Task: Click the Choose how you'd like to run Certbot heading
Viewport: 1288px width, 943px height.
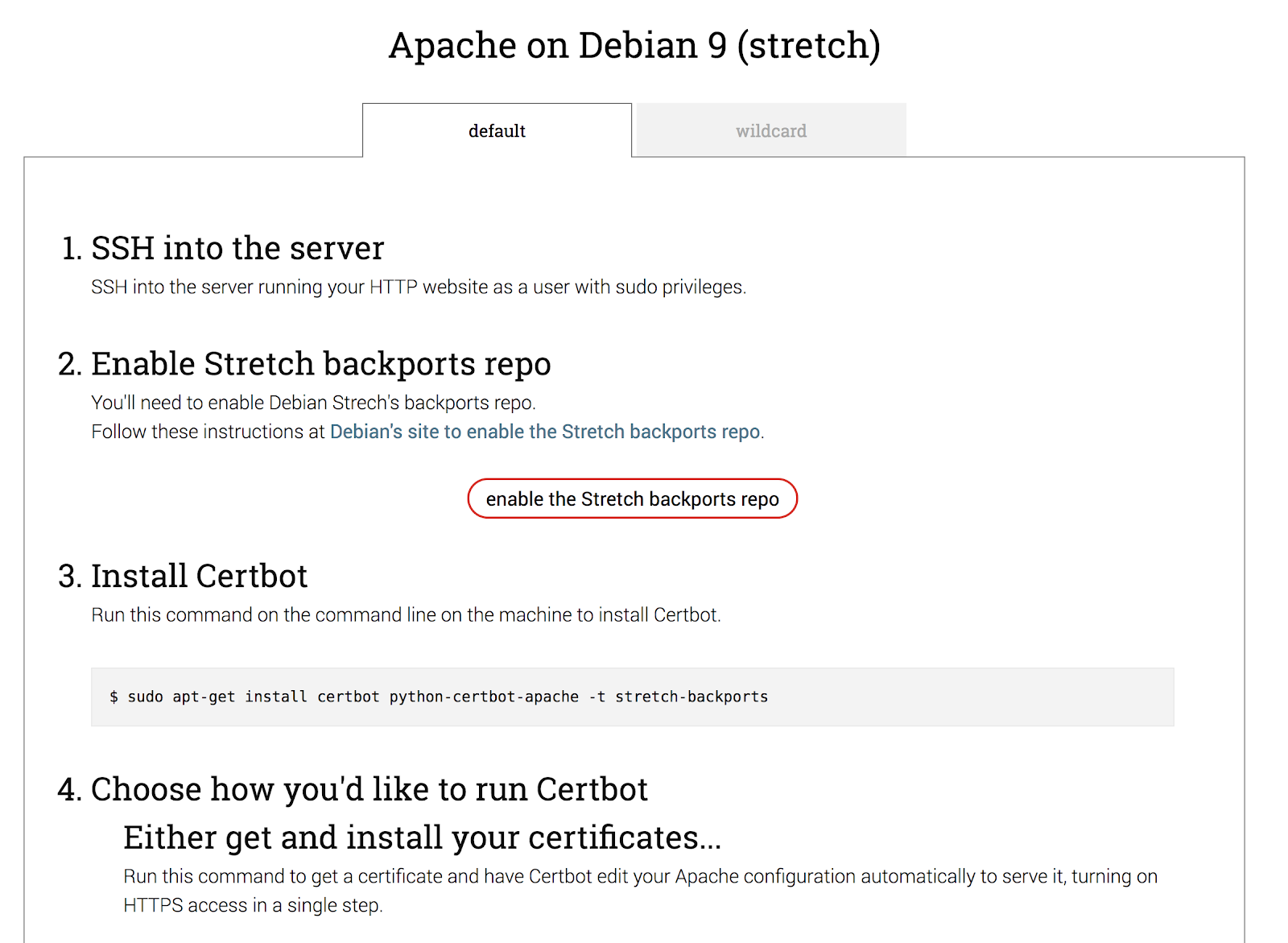Action: (x=369, y=789)
